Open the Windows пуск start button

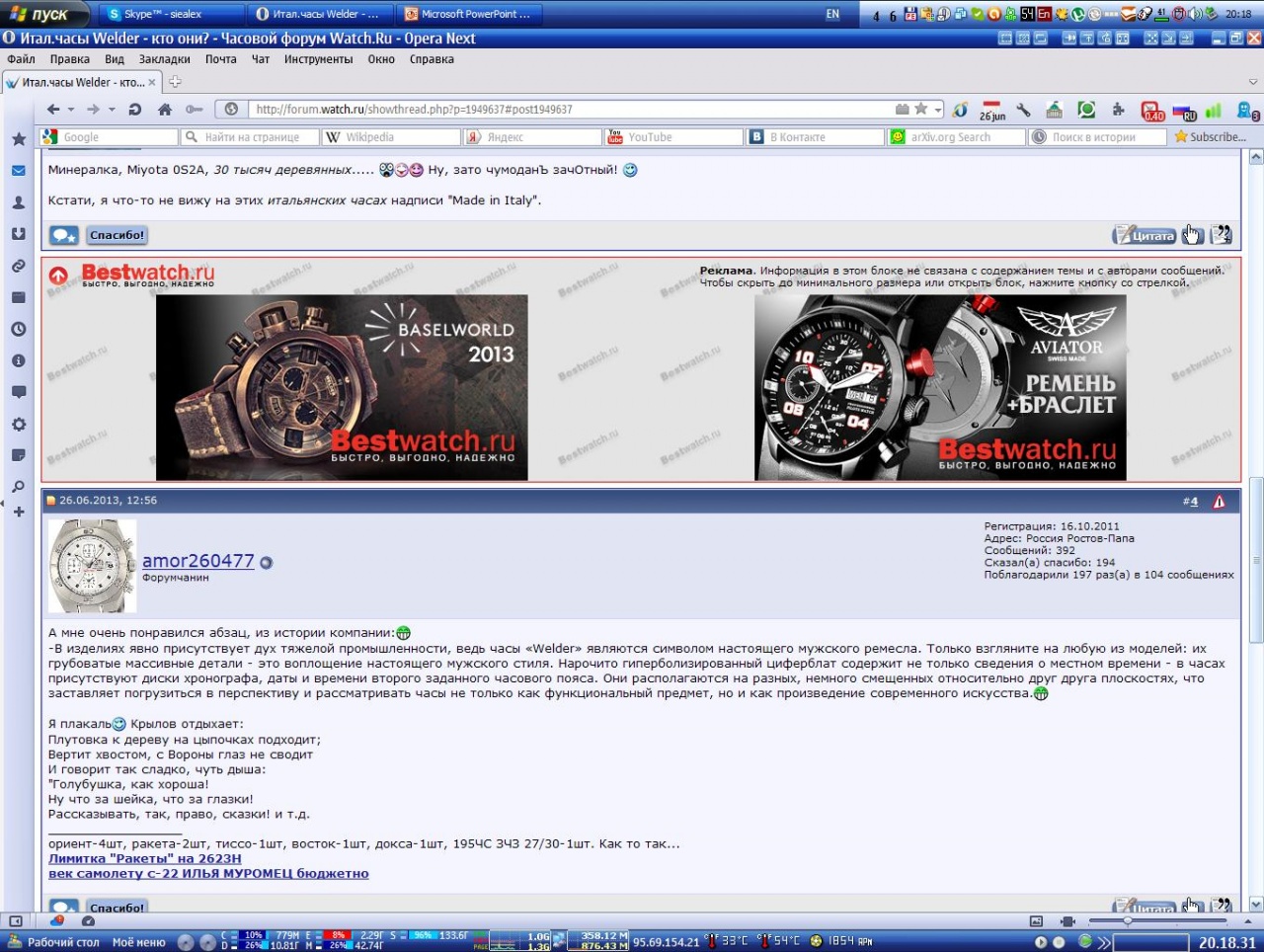coord(44,14)
